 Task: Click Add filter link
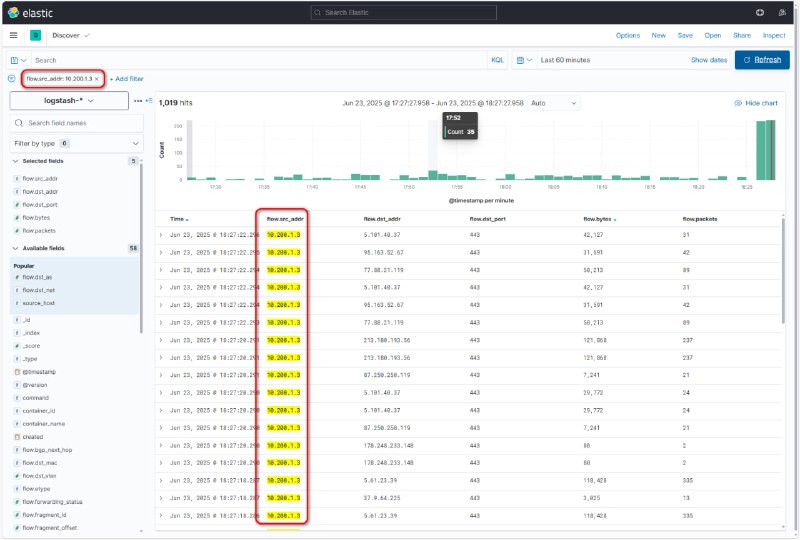(x=127, y=79)
